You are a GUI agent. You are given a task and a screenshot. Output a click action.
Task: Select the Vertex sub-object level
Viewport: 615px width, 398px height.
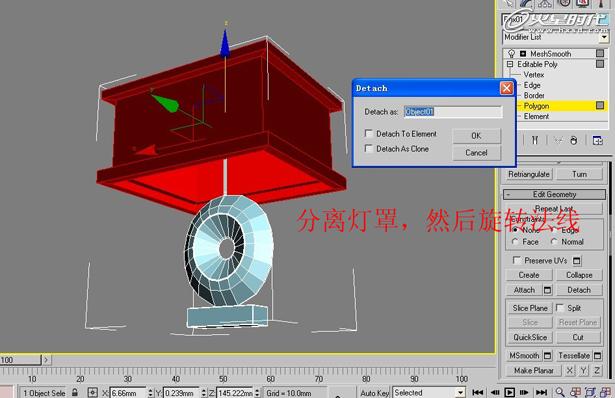pyautogui.click(x=533, y=75)
